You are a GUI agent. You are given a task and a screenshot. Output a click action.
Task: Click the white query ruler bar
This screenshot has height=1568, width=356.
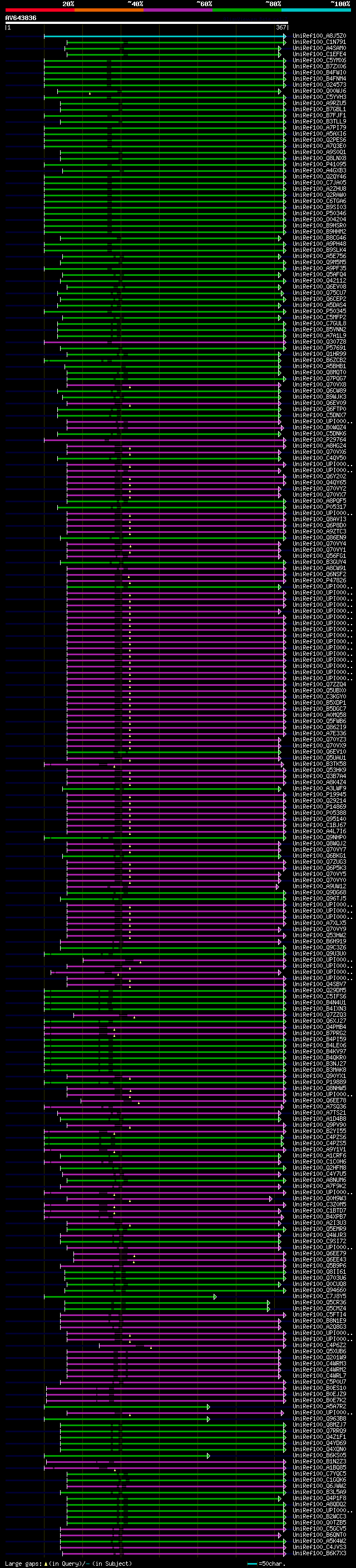point(147,23)
